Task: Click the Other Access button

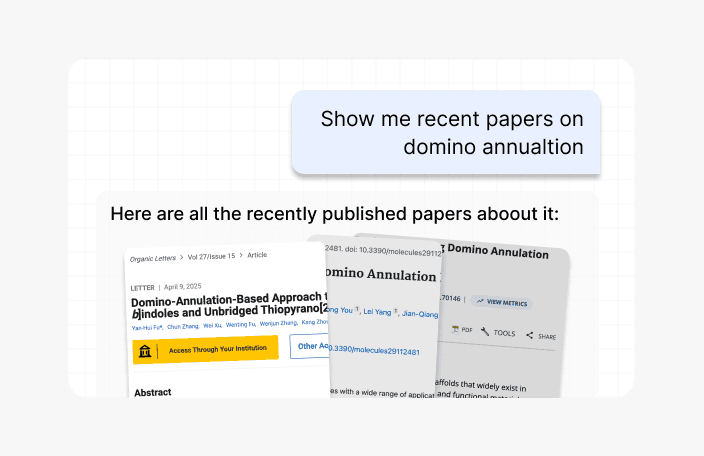Action: point(310,346)
